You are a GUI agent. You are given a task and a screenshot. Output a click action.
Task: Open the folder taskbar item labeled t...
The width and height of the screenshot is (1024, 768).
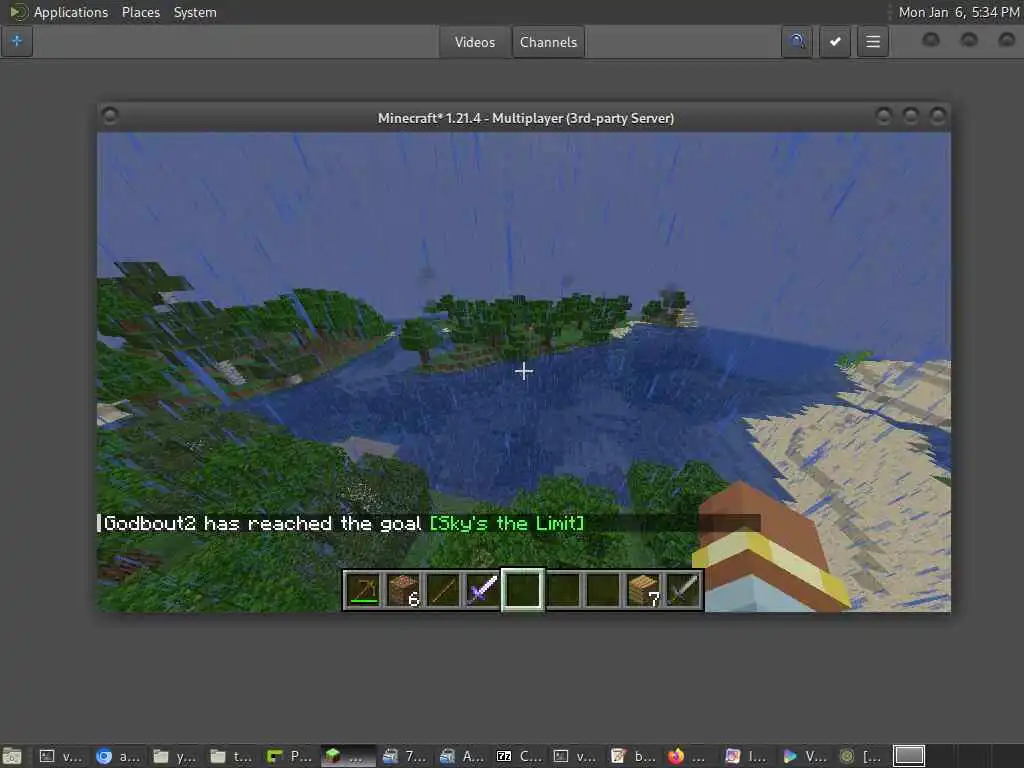tap(231, 756)
